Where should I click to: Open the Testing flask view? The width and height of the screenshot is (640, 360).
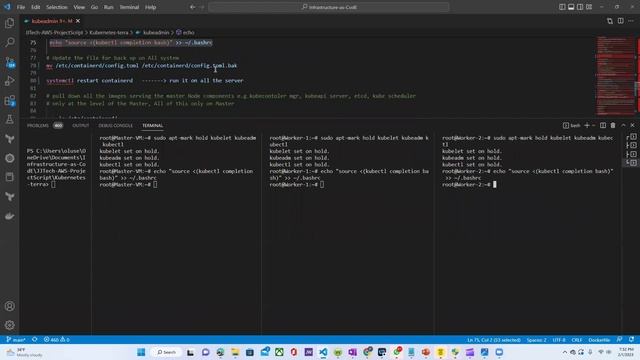(9, 120)
